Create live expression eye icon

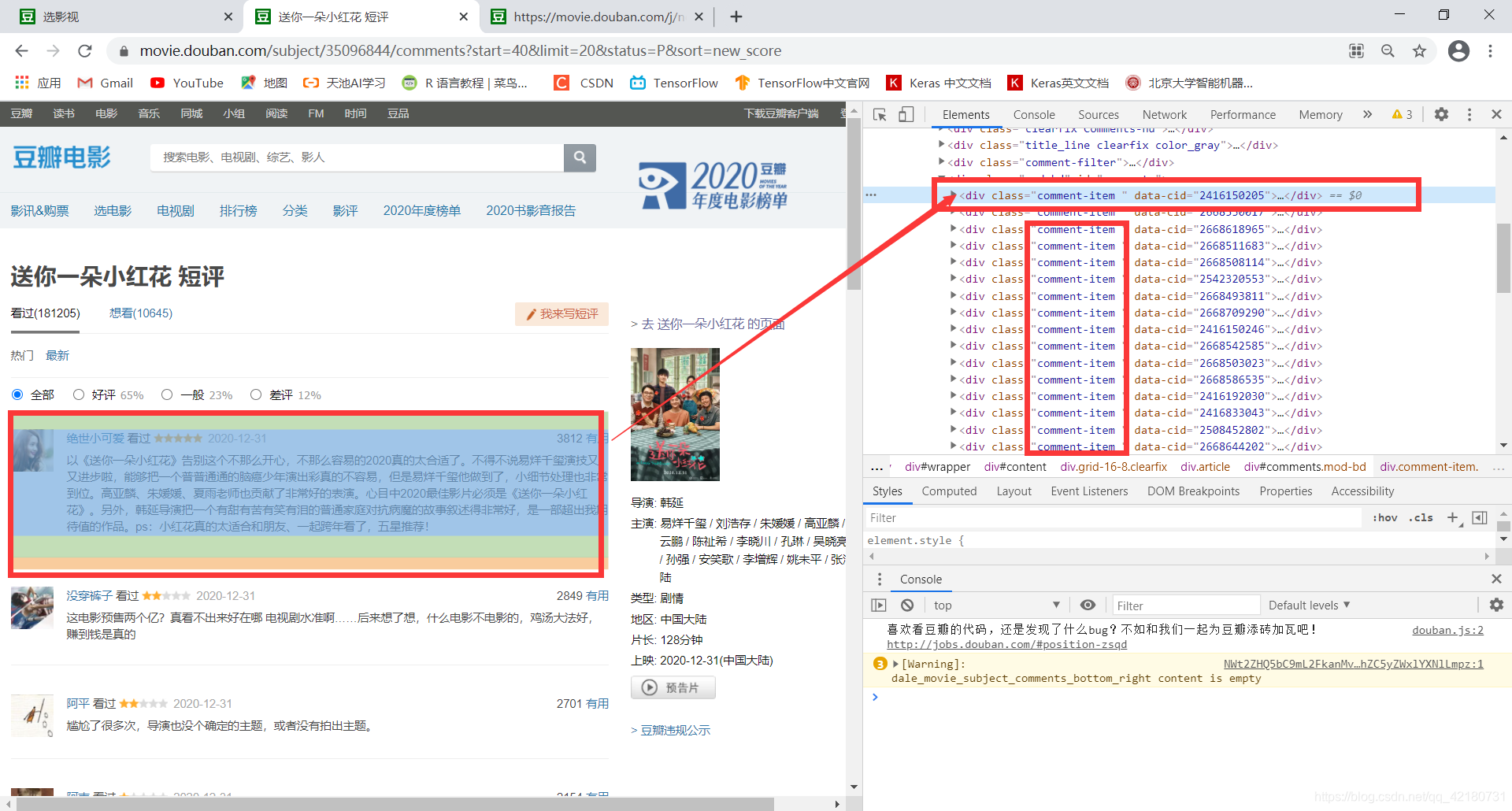1088,605
